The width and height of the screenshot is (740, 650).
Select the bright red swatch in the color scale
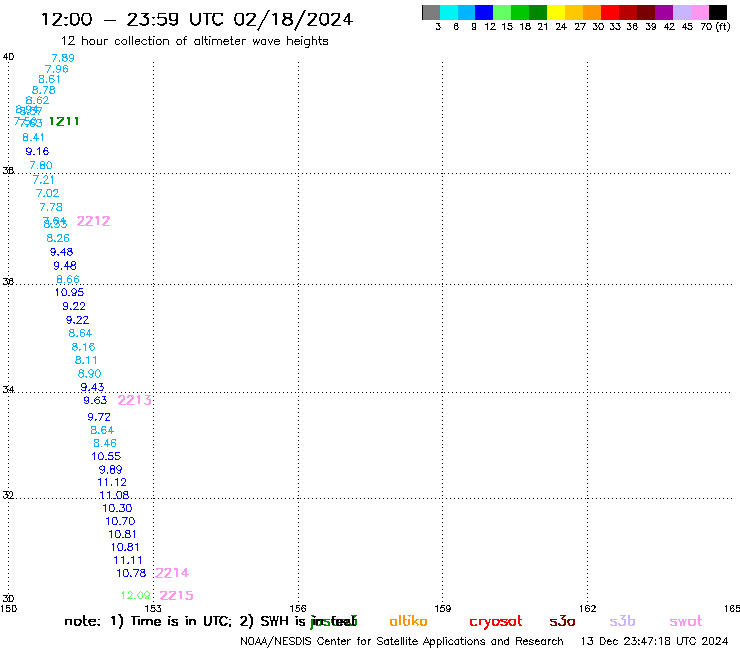(x=610, y=12)
